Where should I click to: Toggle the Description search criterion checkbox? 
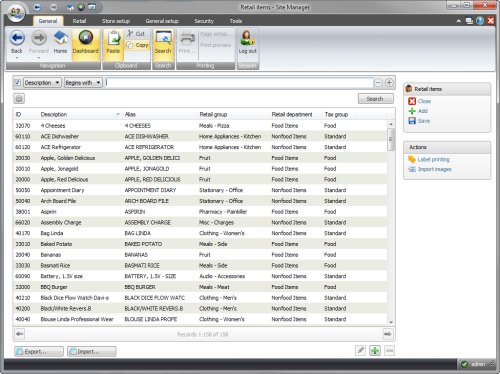(x=18, y=82)
